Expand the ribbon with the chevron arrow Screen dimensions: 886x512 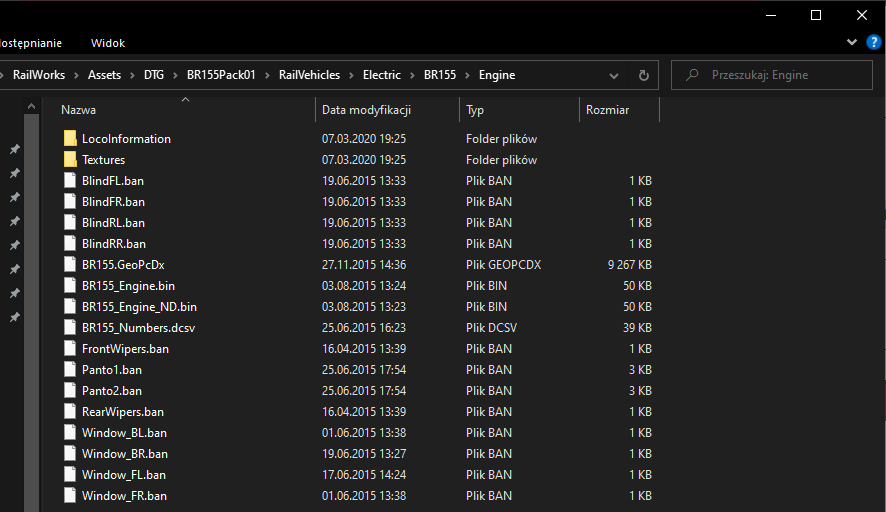851,42
